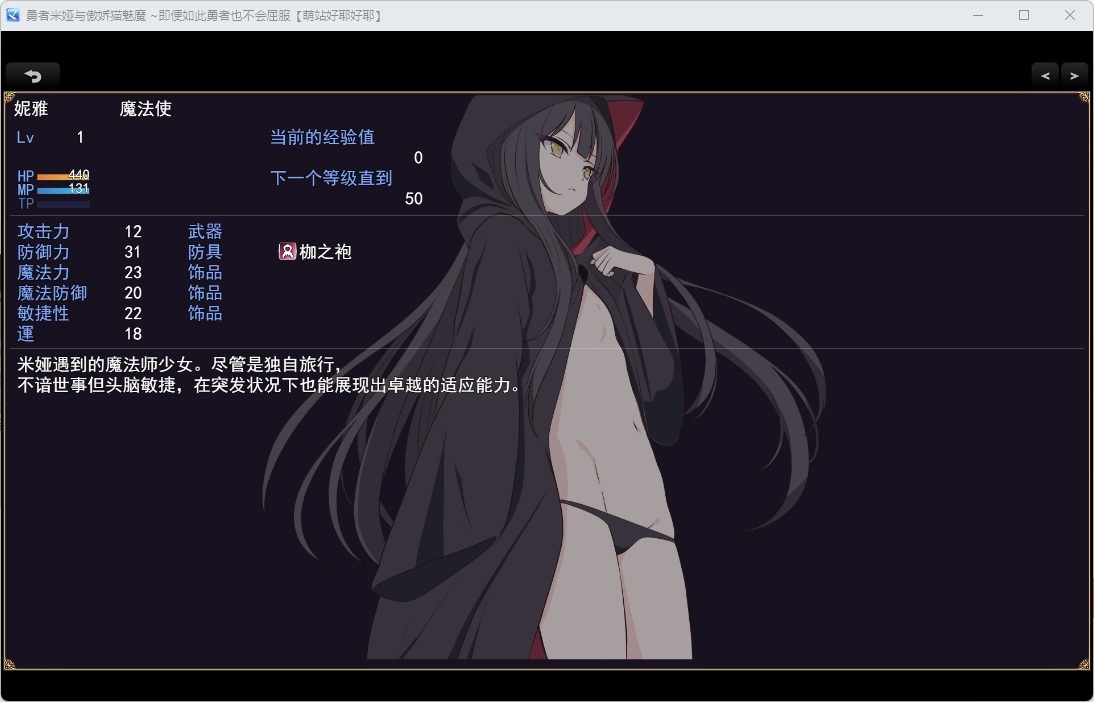The width and height of the screenshot is (1094, 702).
Task: Click the back arrow return button
Action: point(33,75)
